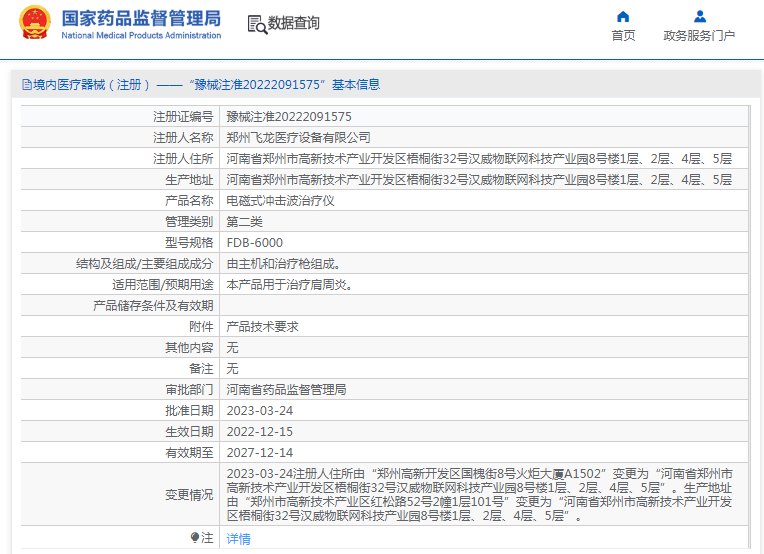Open the 数据查询 search icon
Image resolution: width=764 pixels, height=554 pixels.
coord(257,24)
